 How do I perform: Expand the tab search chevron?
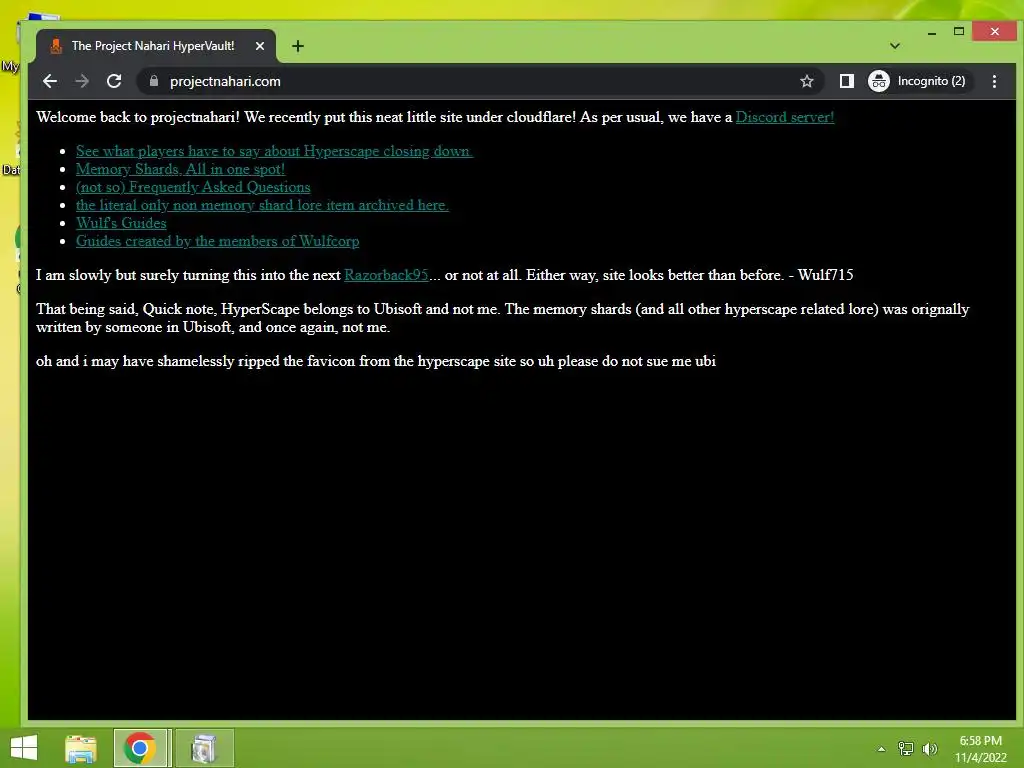pos(895,46)
